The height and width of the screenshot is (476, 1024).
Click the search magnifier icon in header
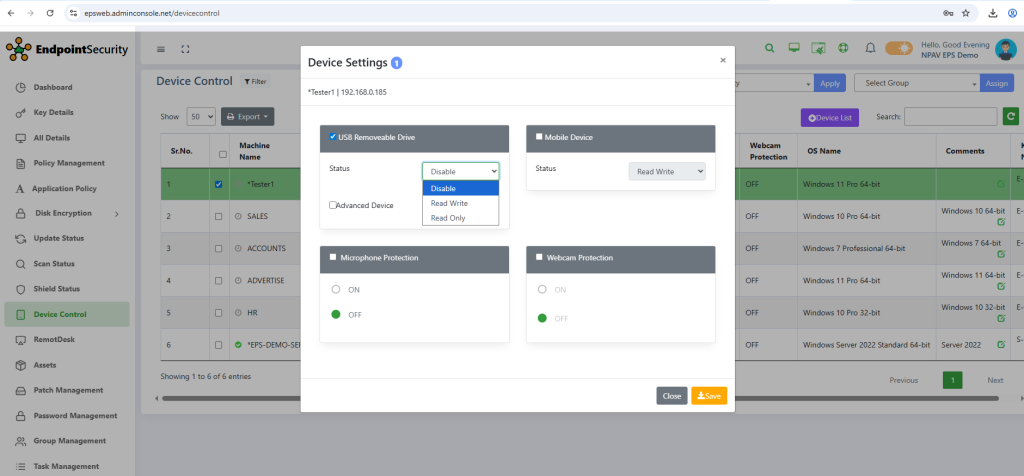click(769, 48)
